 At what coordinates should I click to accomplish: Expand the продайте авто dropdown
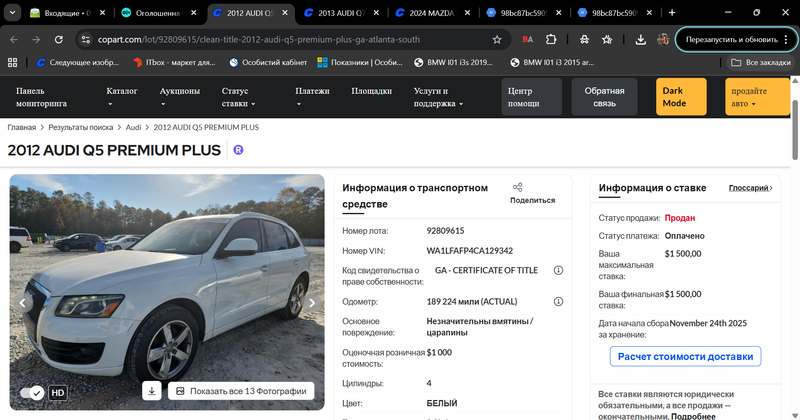757,97
